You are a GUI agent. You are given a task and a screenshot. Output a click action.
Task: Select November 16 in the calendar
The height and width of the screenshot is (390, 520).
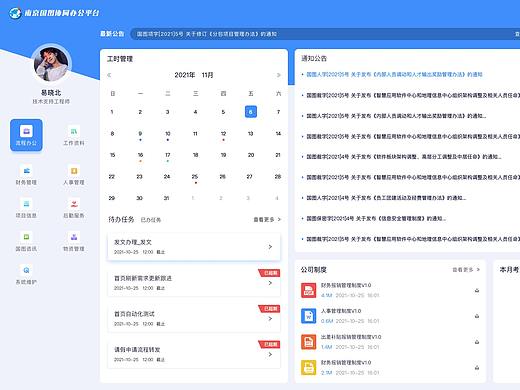pyautogui.click(x=140, y=155)
